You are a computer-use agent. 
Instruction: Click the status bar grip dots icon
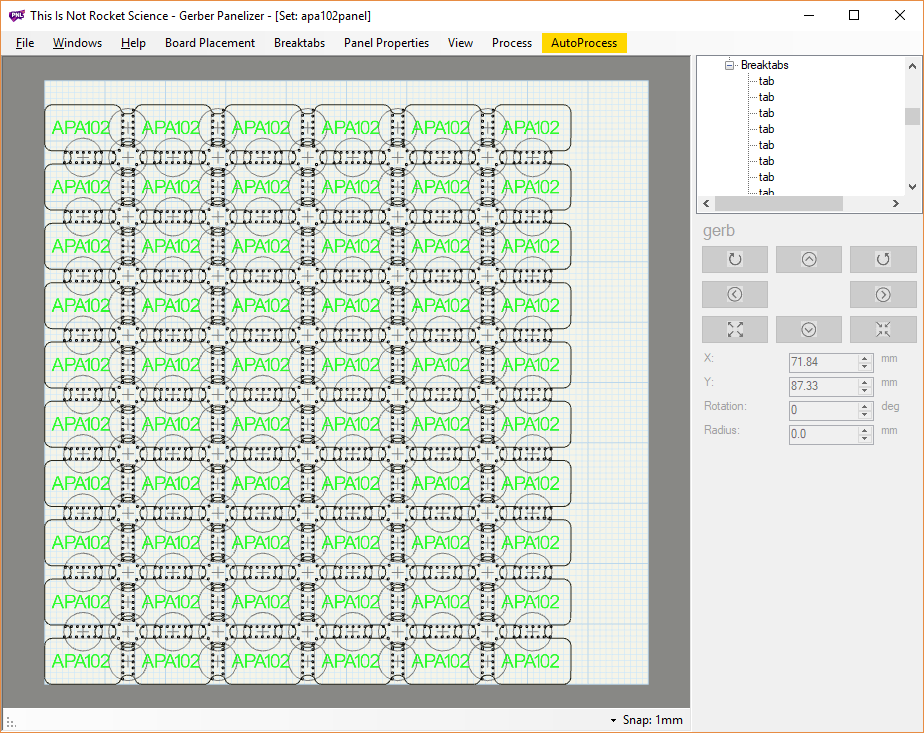(x=11, y=722)
